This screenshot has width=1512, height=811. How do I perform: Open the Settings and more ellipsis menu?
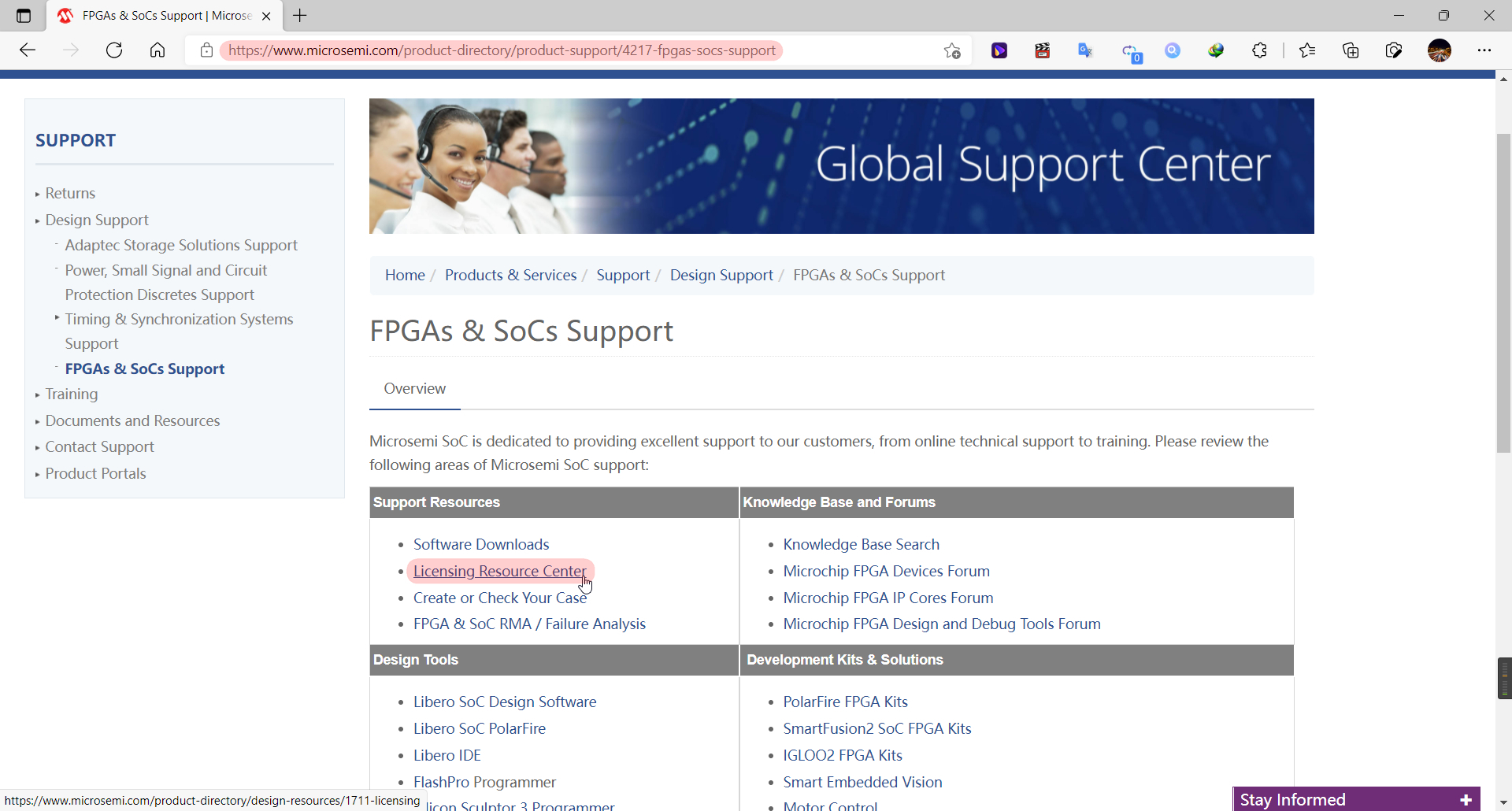1484,50
